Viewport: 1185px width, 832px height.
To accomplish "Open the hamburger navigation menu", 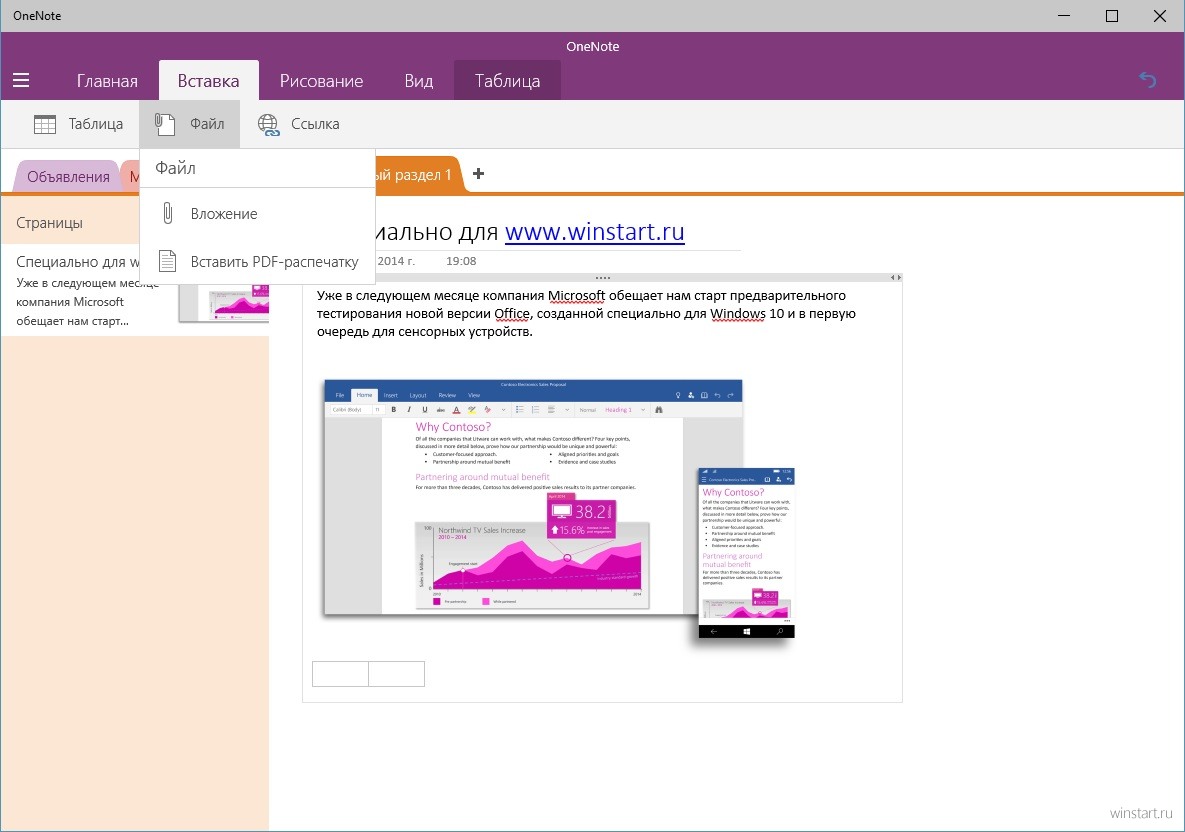I will (x=21, y=80).
